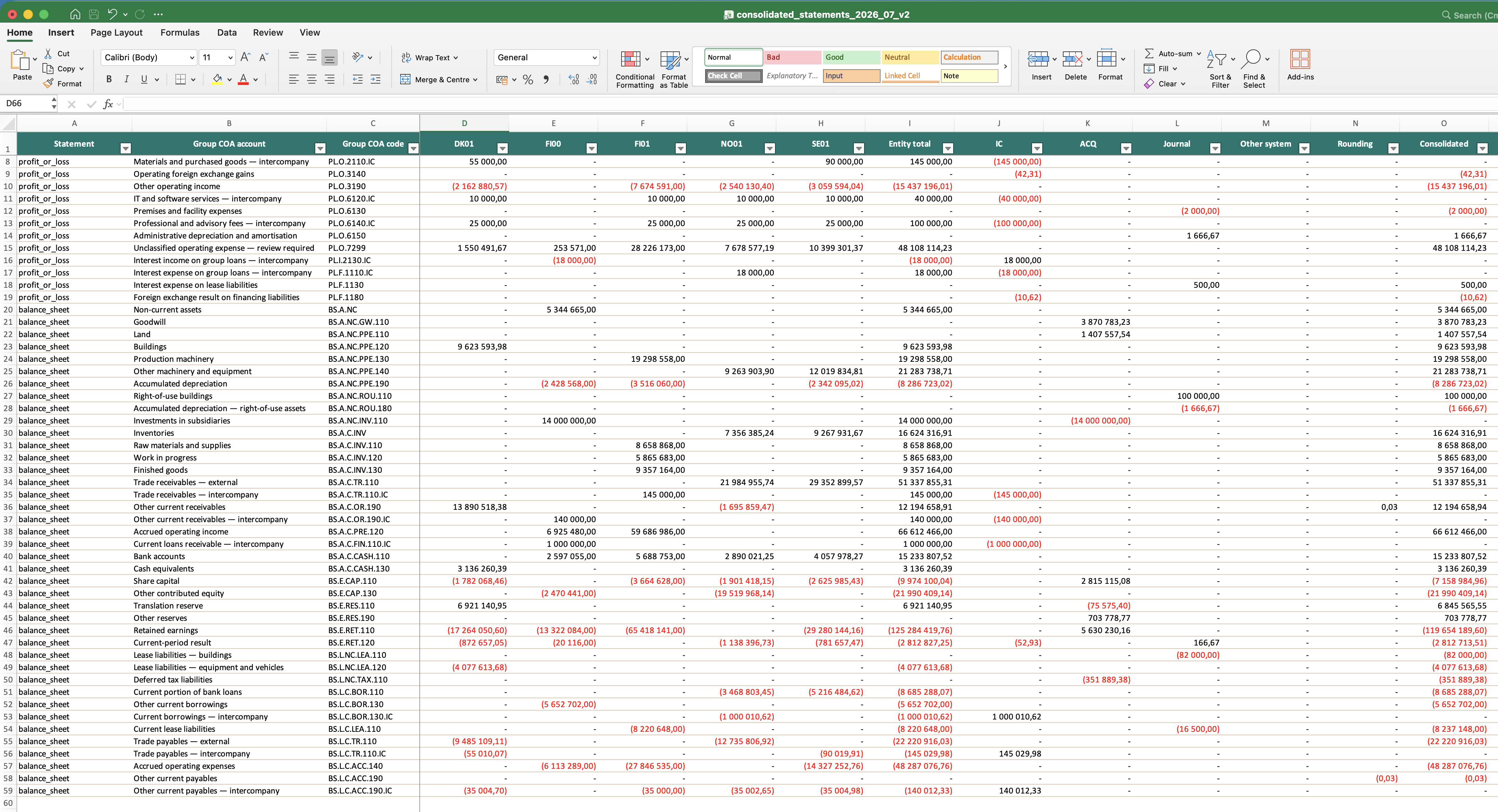Open the Fill dropdown

point(1160,68)
